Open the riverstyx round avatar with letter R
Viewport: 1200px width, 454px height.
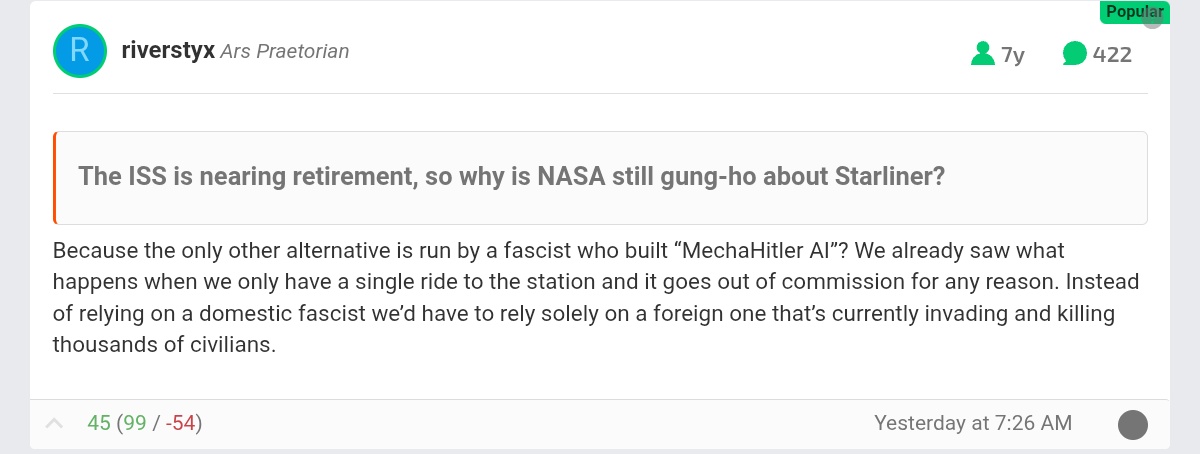click(79, 52)
